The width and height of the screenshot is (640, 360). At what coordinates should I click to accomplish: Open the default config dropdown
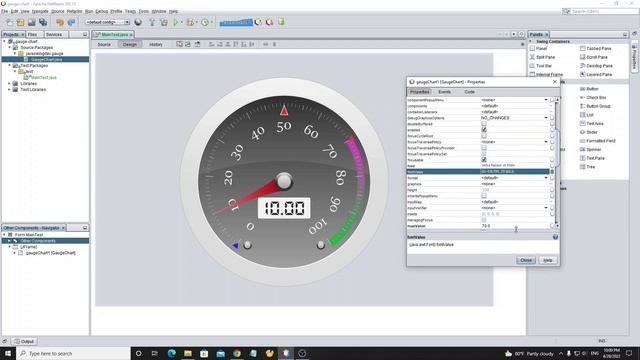(107, 22)
